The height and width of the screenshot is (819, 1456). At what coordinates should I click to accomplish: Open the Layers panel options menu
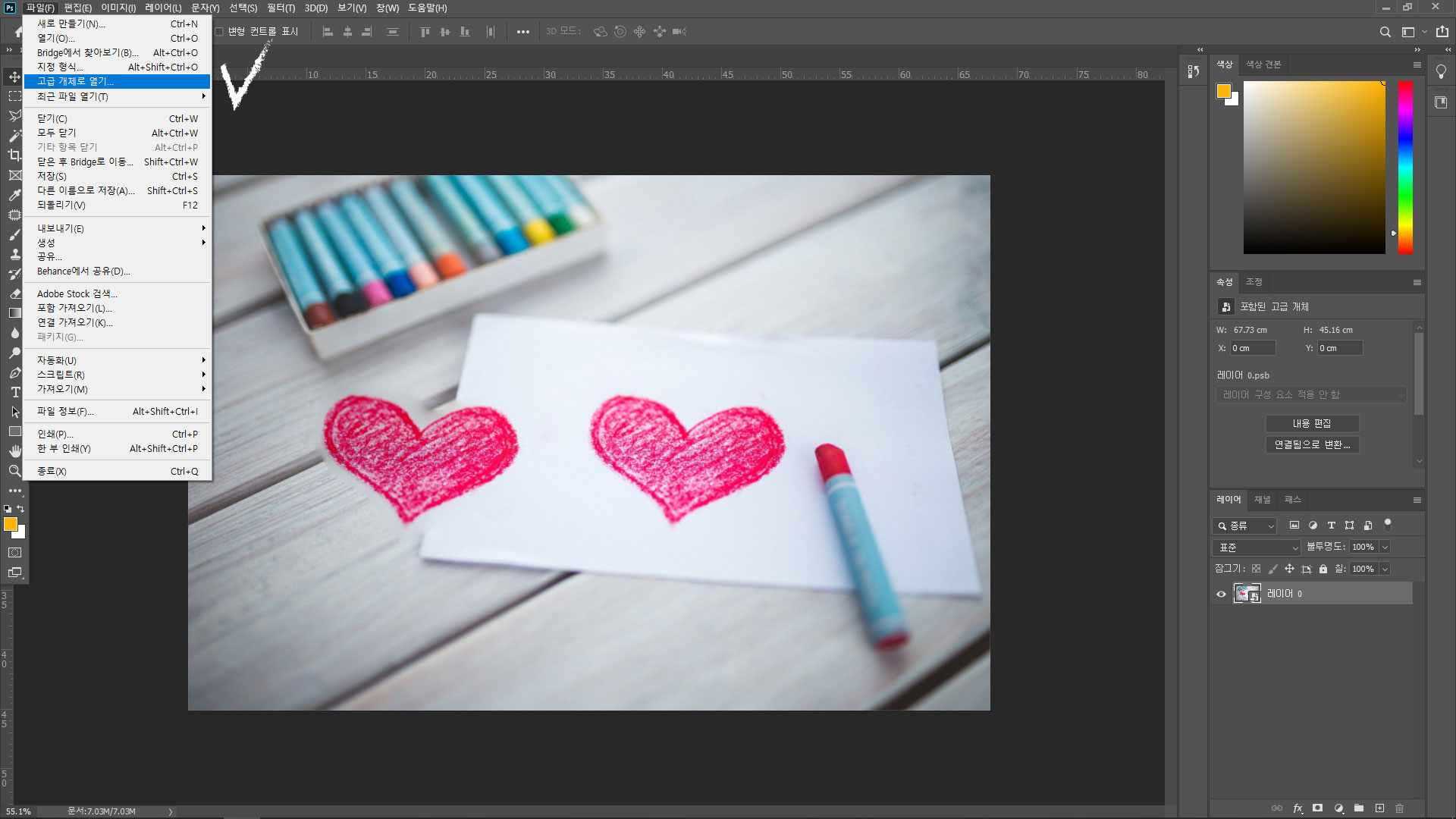[1417, 500]
